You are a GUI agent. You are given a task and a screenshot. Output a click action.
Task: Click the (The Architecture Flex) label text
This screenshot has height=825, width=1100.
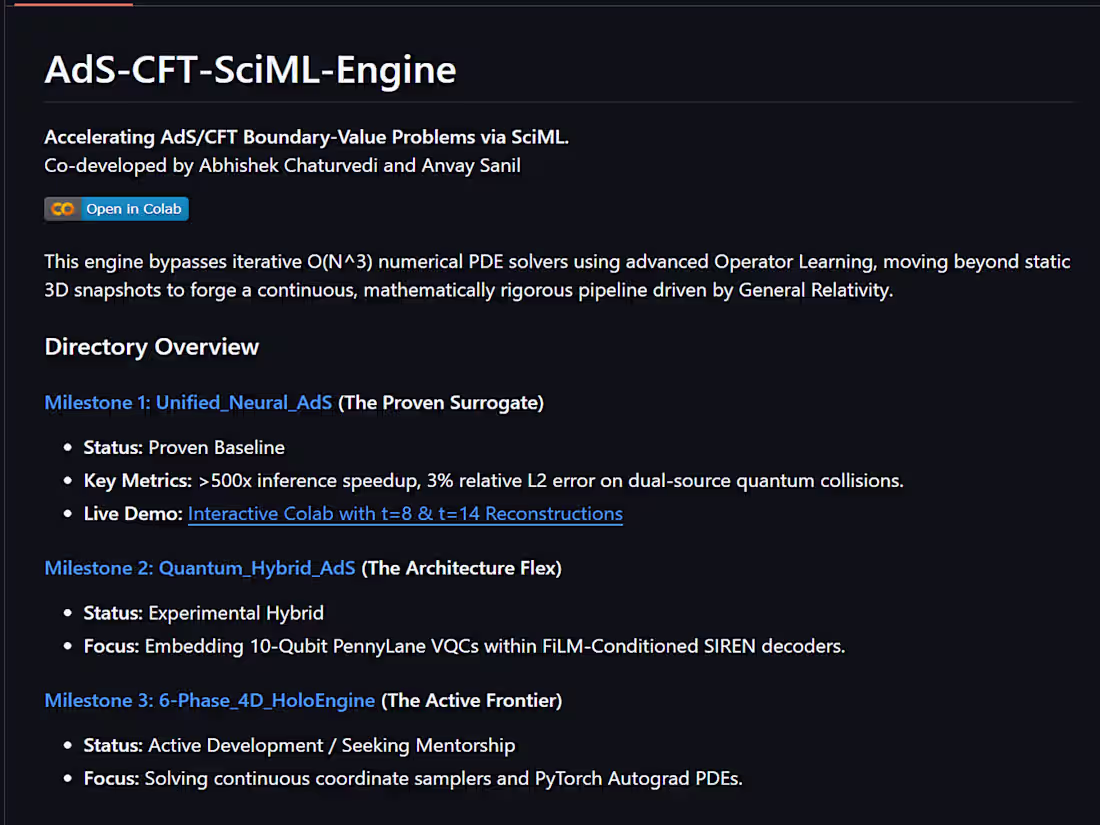(x=462, y=568)
